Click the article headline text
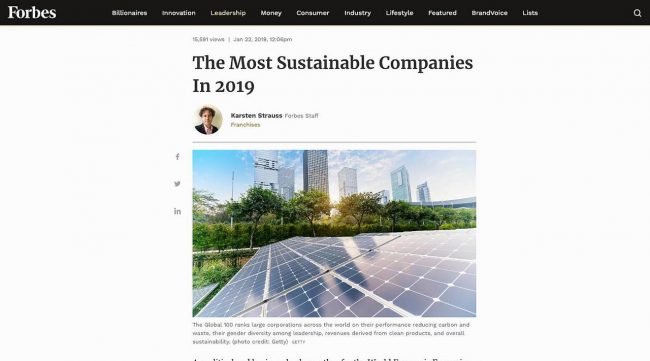This screenshot has width=650, height=361. pyautogui.click(x=332, y=75)
